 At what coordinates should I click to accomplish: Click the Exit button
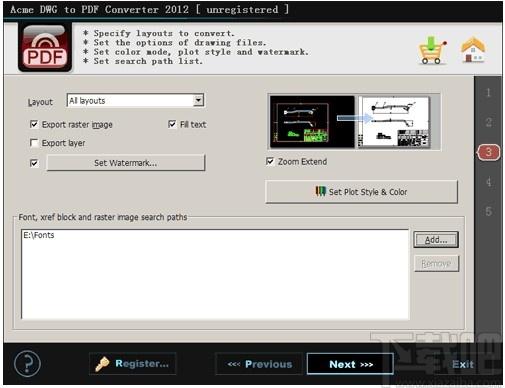(x=462, y=364)
